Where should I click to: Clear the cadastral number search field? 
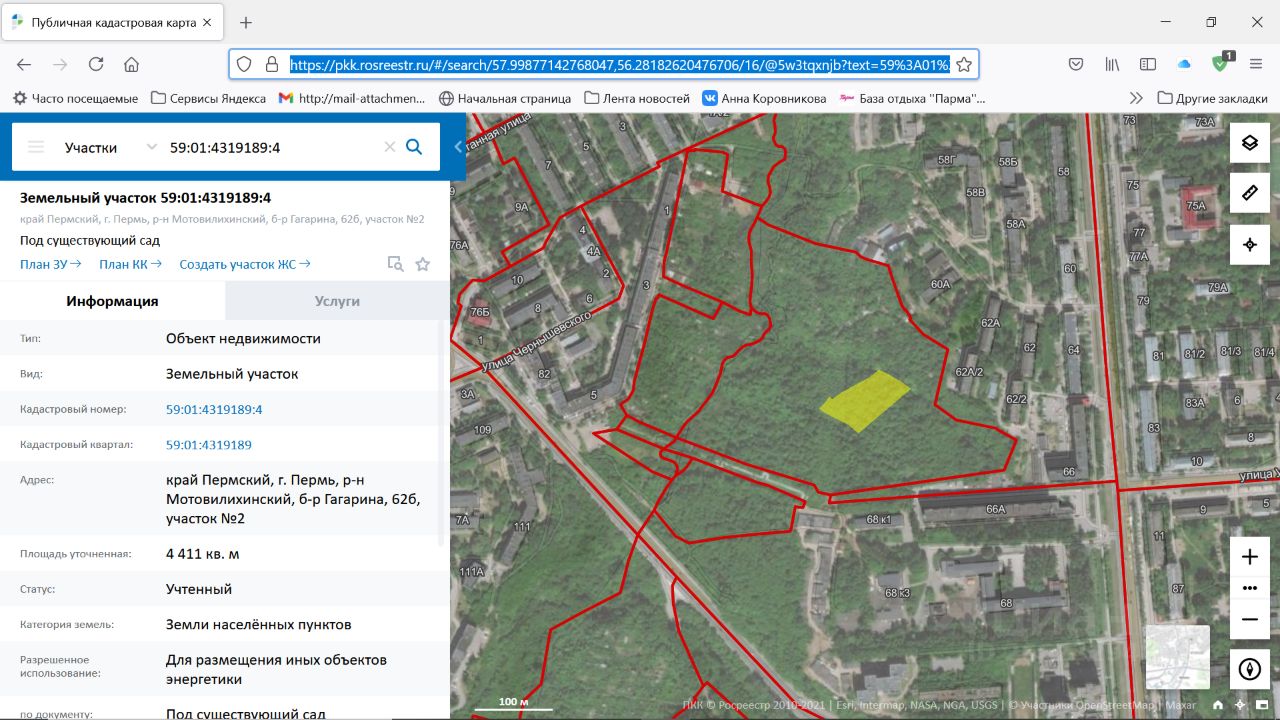tap(390, 147)
